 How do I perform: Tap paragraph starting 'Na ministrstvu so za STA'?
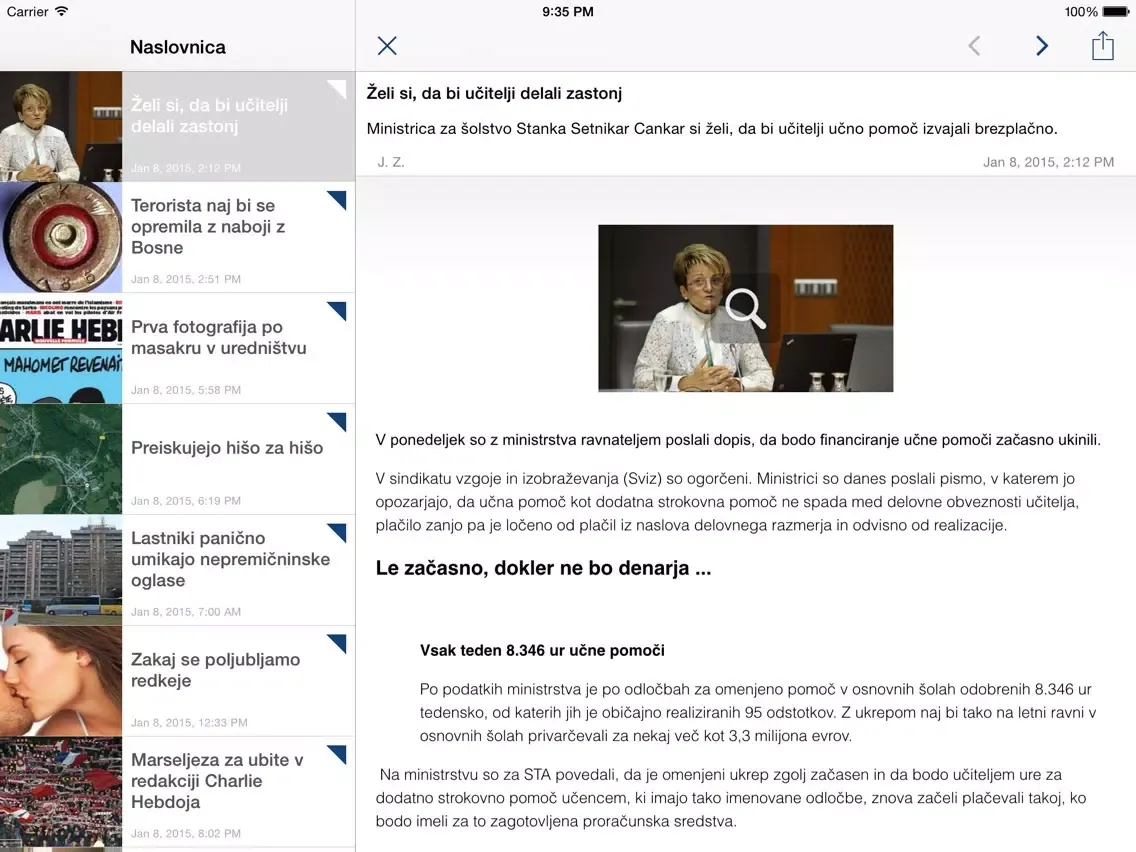(731, 798)
